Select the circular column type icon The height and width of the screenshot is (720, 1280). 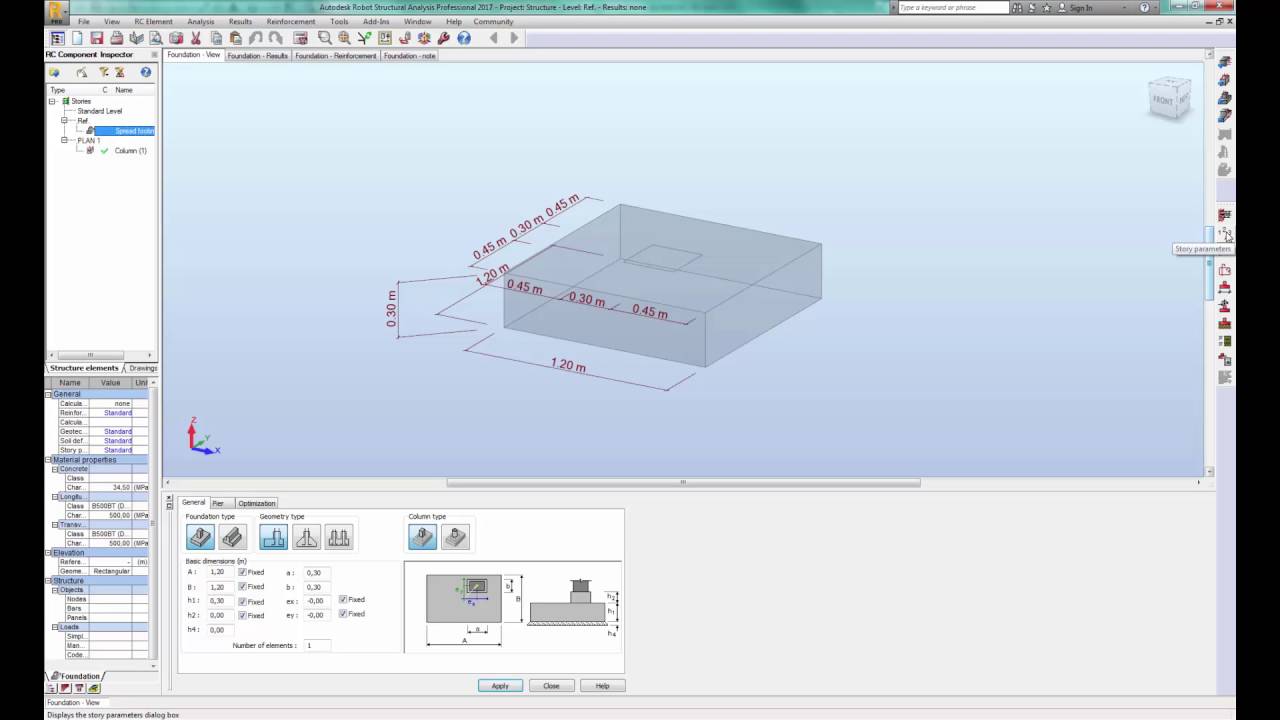point(455,537)
